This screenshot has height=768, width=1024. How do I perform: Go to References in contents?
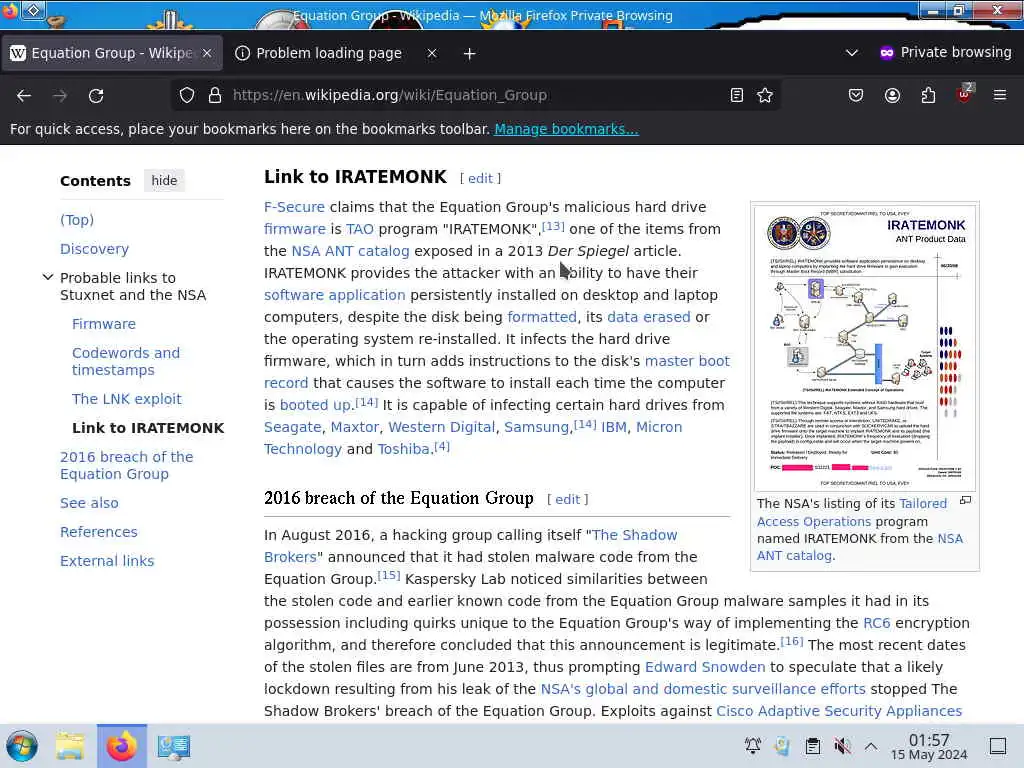[x=99, y=532]
